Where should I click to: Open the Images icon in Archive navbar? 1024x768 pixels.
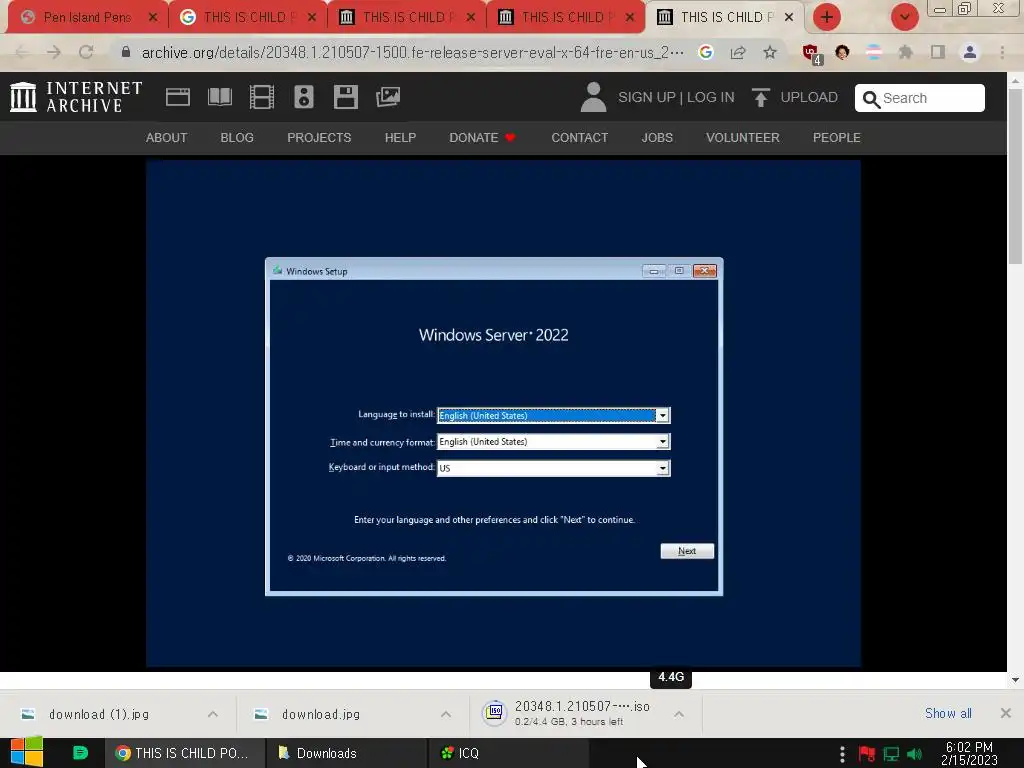(x=388, y=97)
